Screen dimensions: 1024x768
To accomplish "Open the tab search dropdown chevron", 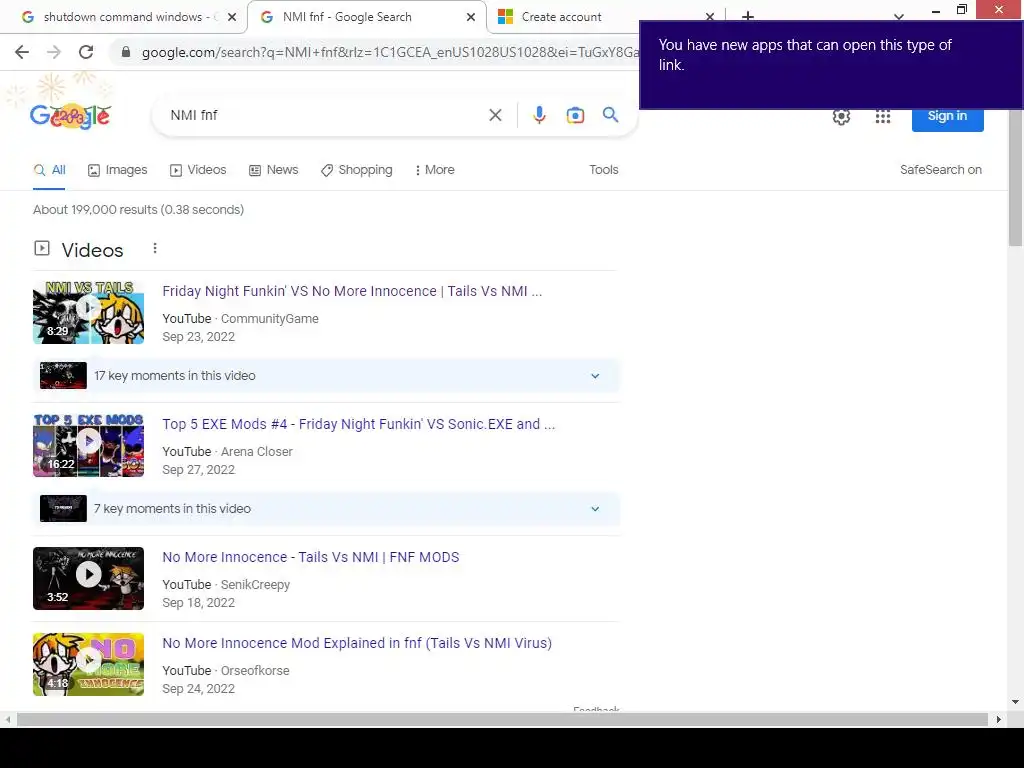I will click(x=899, y=17).
